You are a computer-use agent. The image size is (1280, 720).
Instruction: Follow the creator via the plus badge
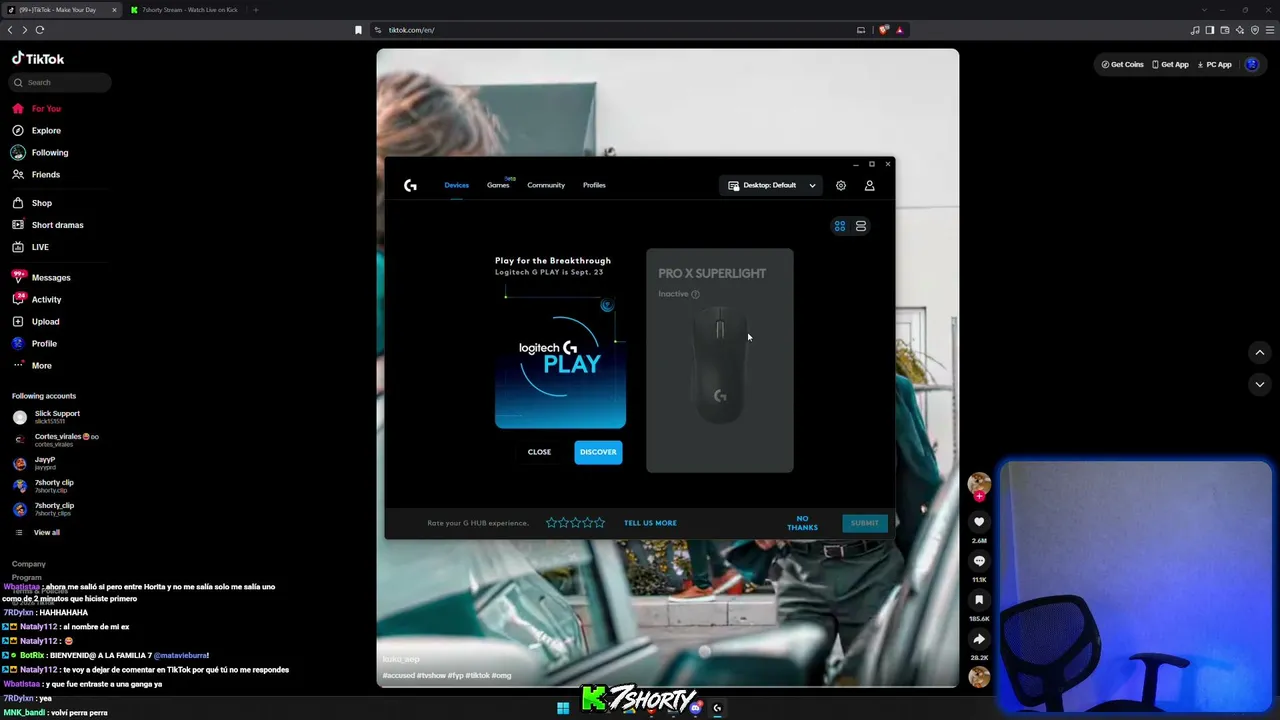(979, 496)
